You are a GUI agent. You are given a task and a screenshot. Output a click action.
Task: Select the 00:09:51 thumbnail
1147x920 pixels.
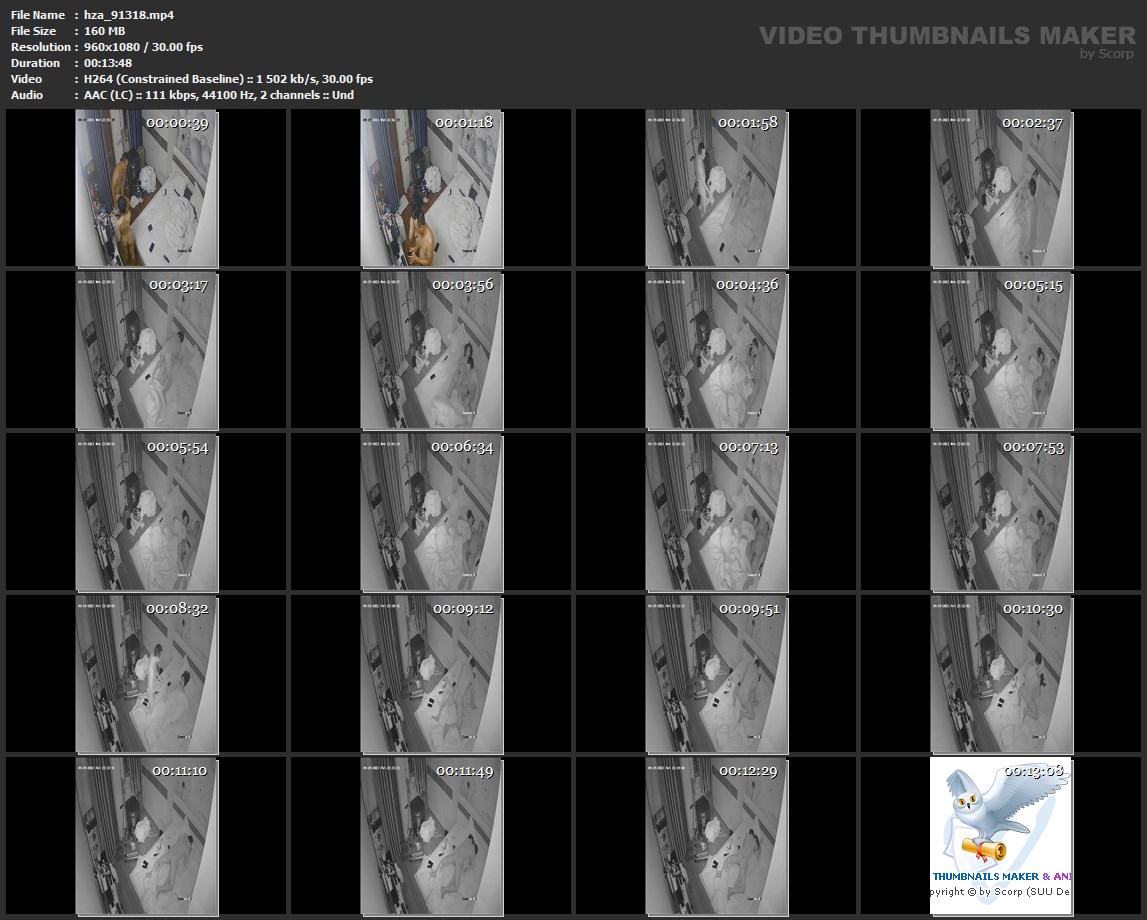pyautogui.click(x=716, y=674)
